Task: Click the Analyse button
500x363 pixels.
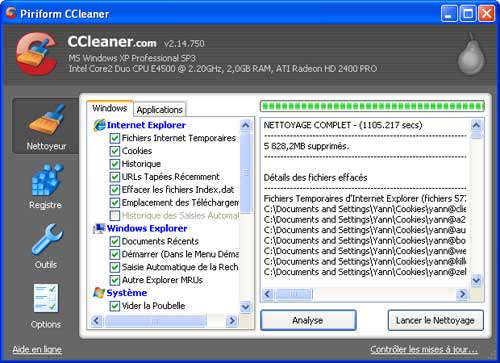Action: pos(308,320)
